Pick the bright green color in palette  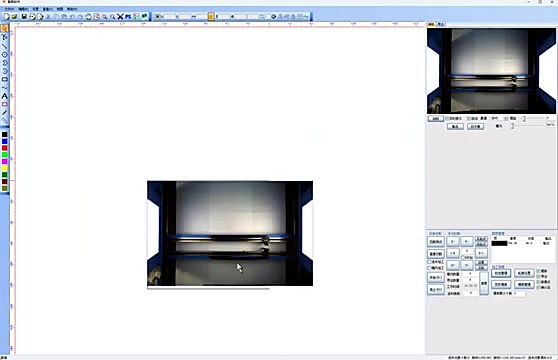(x=5, y=155)
